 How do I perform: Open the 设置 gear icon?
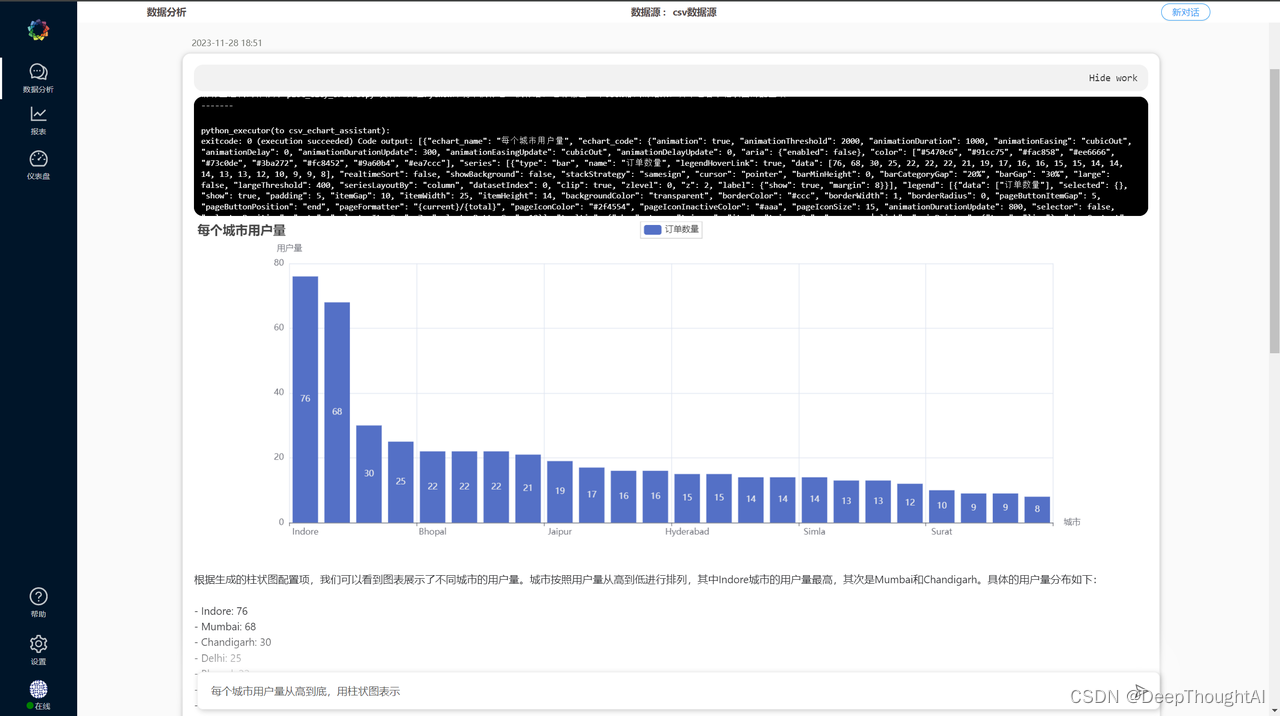point(38,643)
